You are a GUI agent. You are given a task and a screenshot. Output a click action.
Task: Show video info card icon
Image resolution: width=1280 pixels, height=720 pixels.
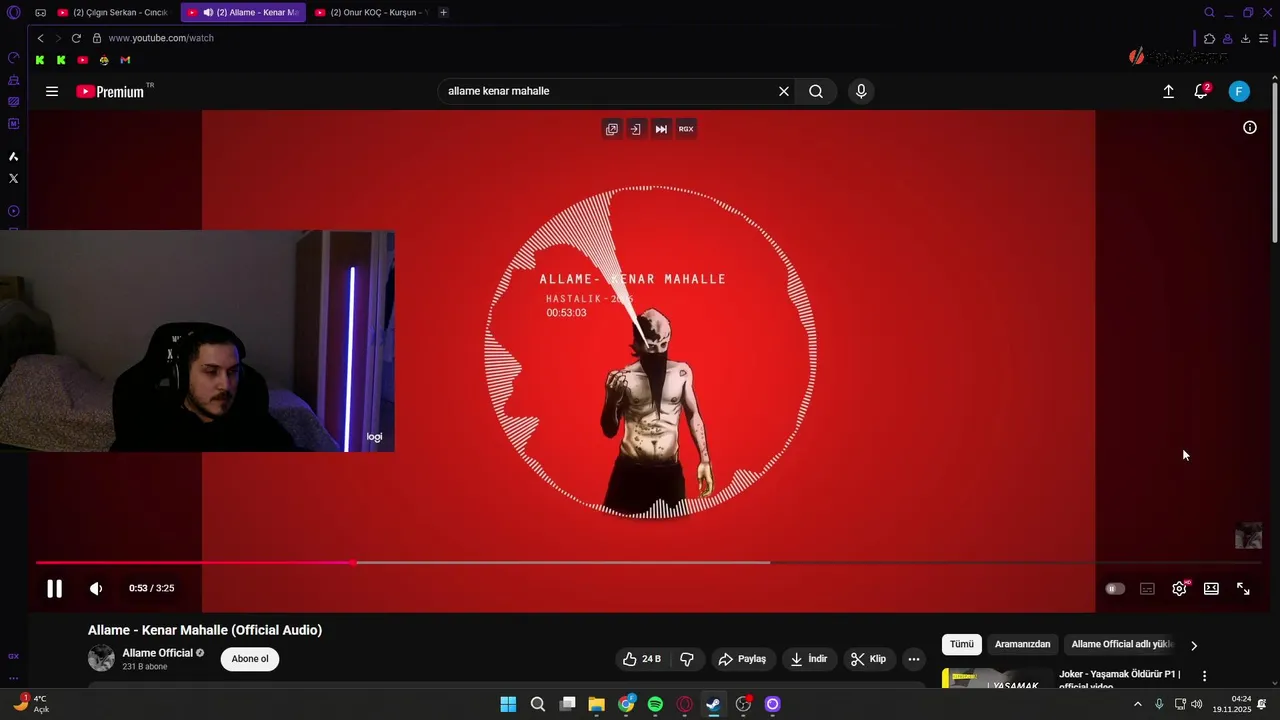pyautogui.click(x=1250, y=127)
